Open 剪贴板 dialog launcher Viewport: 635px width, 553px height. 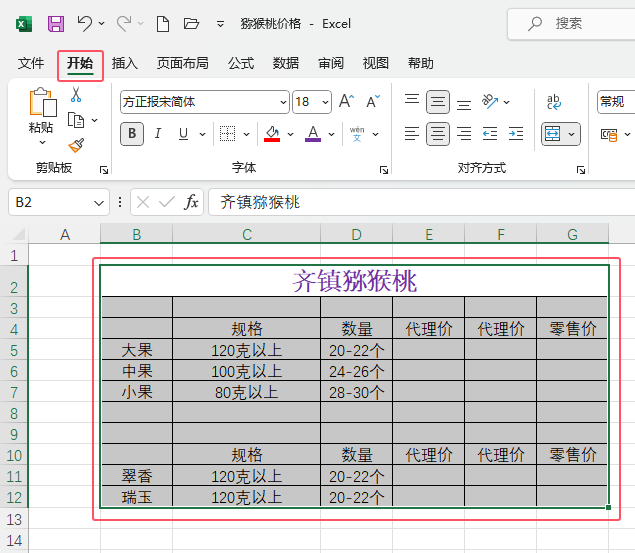coord(104,170)
